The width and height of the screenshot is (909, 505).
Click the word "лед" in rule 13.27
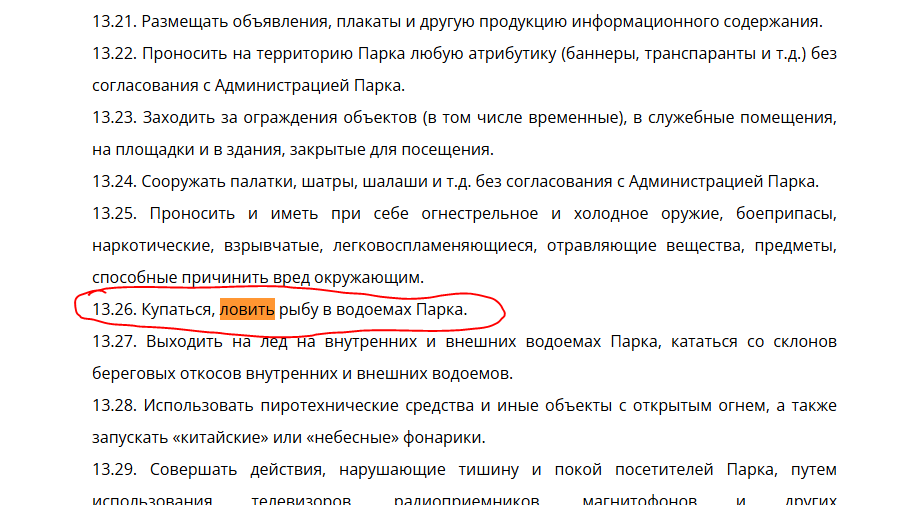(273, 341)
